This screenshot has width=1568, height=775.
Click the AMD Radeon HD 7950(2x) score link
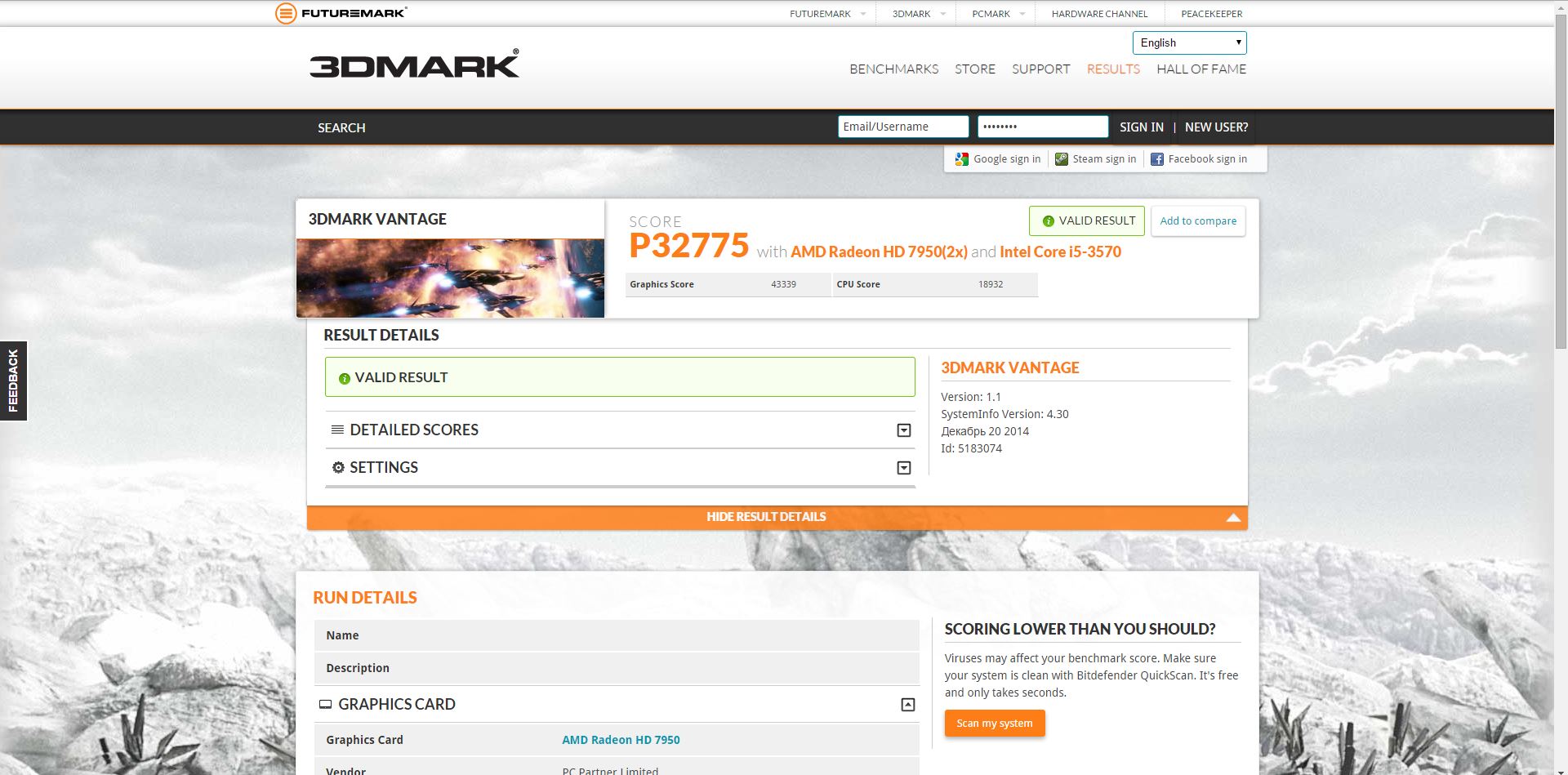pos(879,252)
